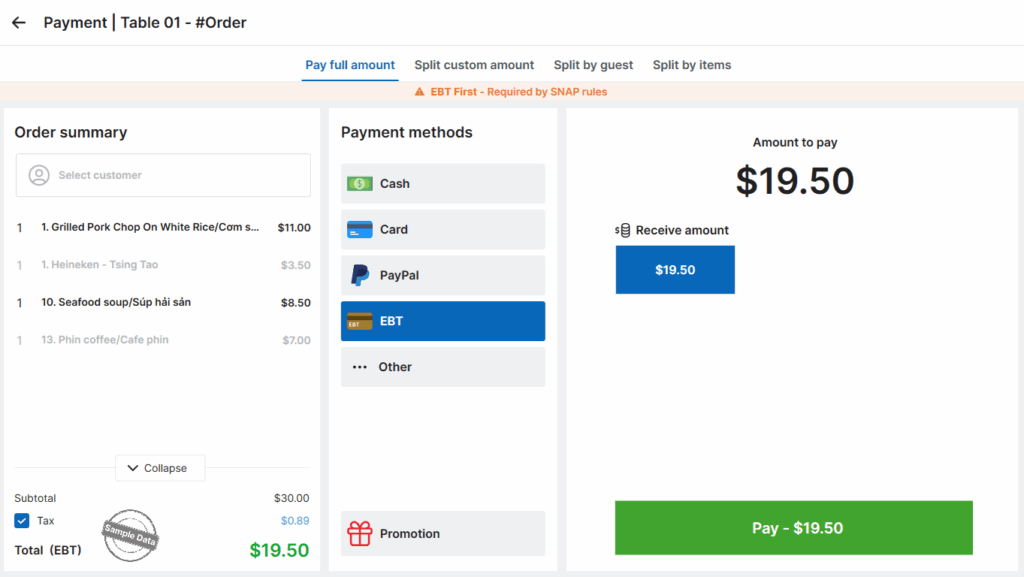The image size is (1024, 577).
Task: Open the Select customer field
Action: point(163,175)
